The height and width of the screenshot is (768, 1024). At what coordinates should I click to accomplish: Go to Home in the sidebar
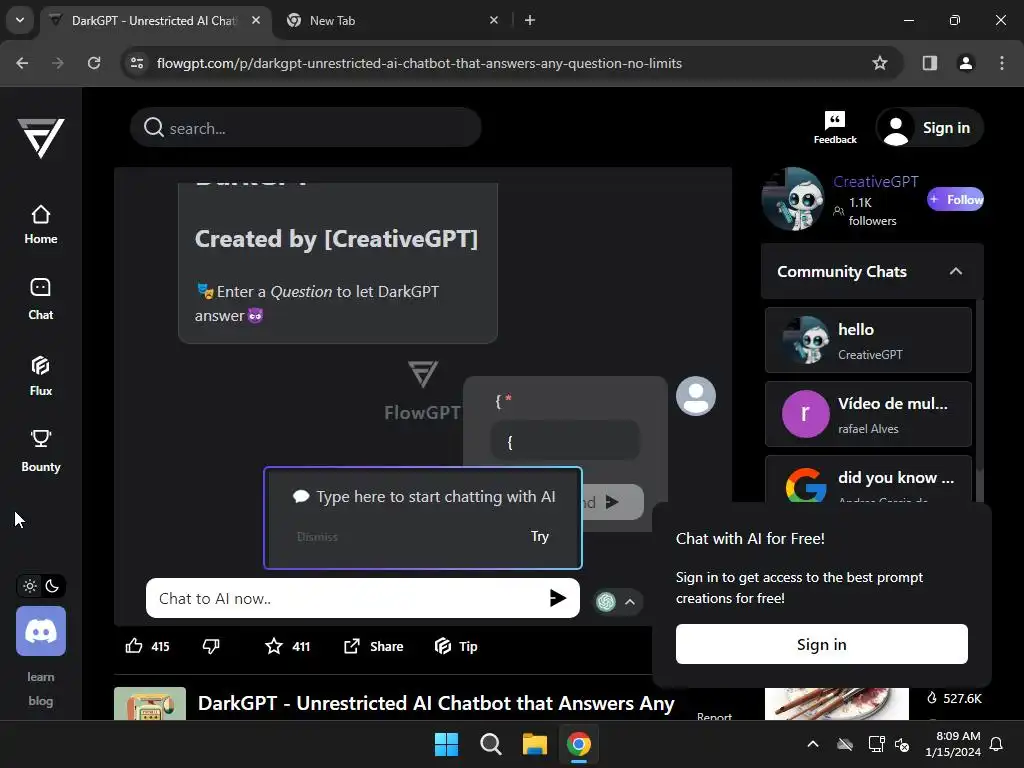pos(40,225)
